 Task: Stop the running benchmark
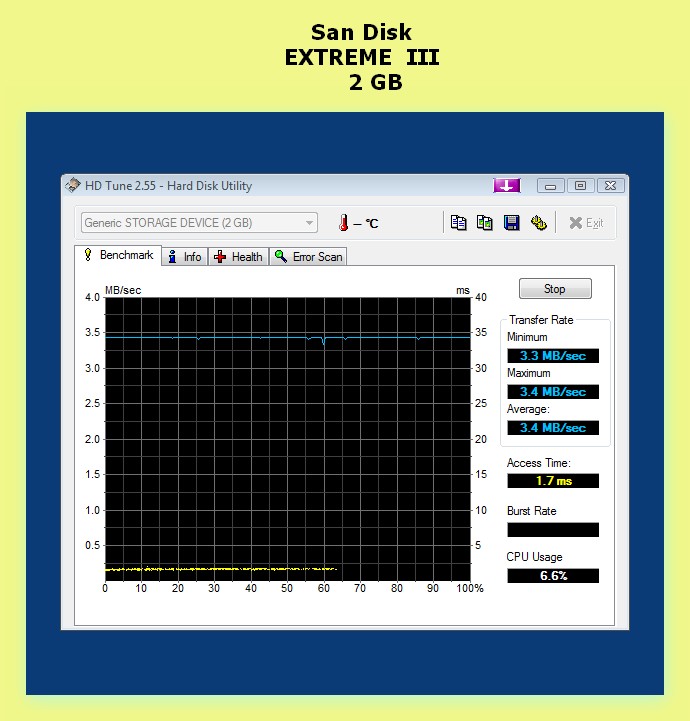[555, 289]
